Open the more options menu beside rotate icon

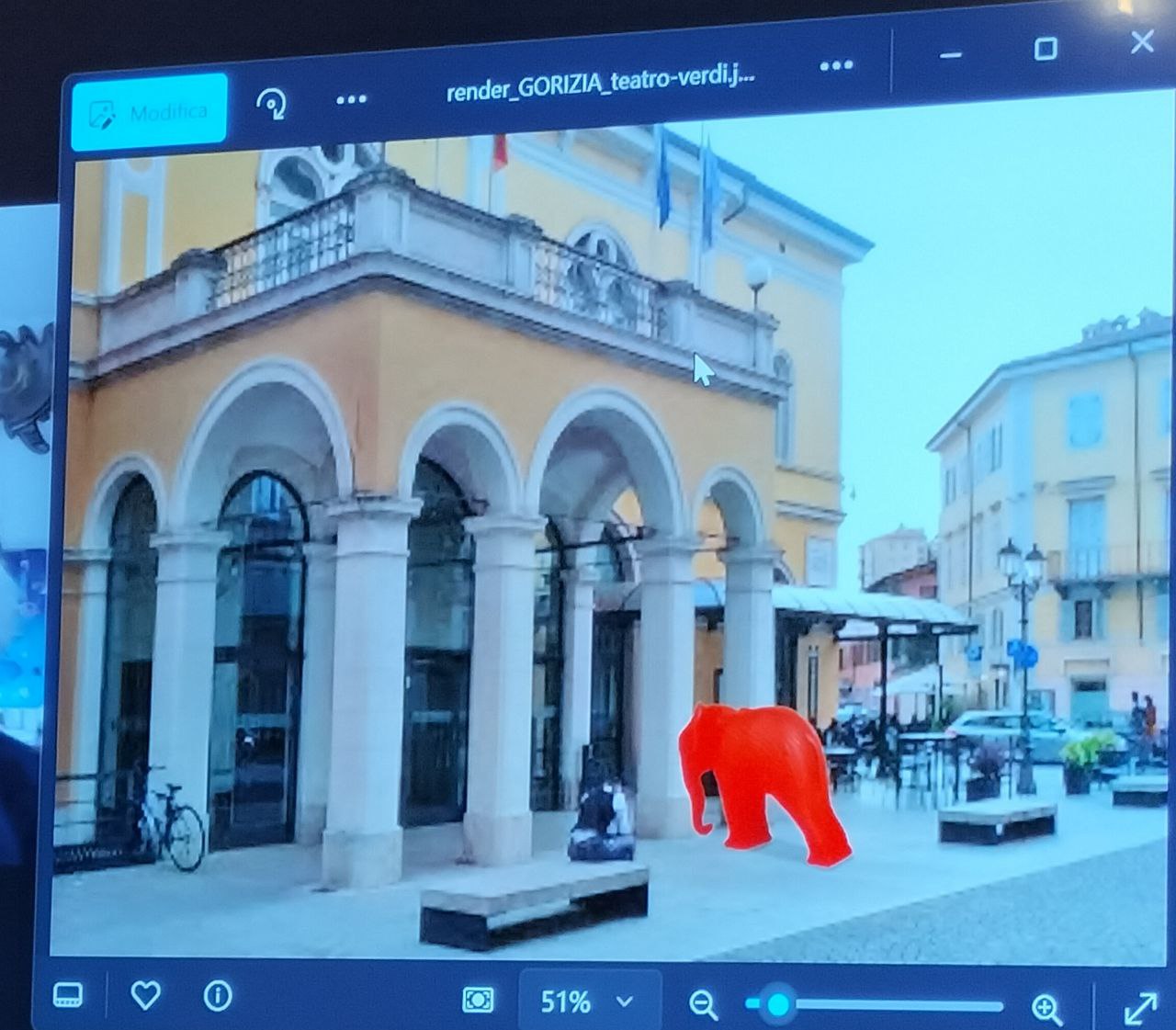coord(351,98)
